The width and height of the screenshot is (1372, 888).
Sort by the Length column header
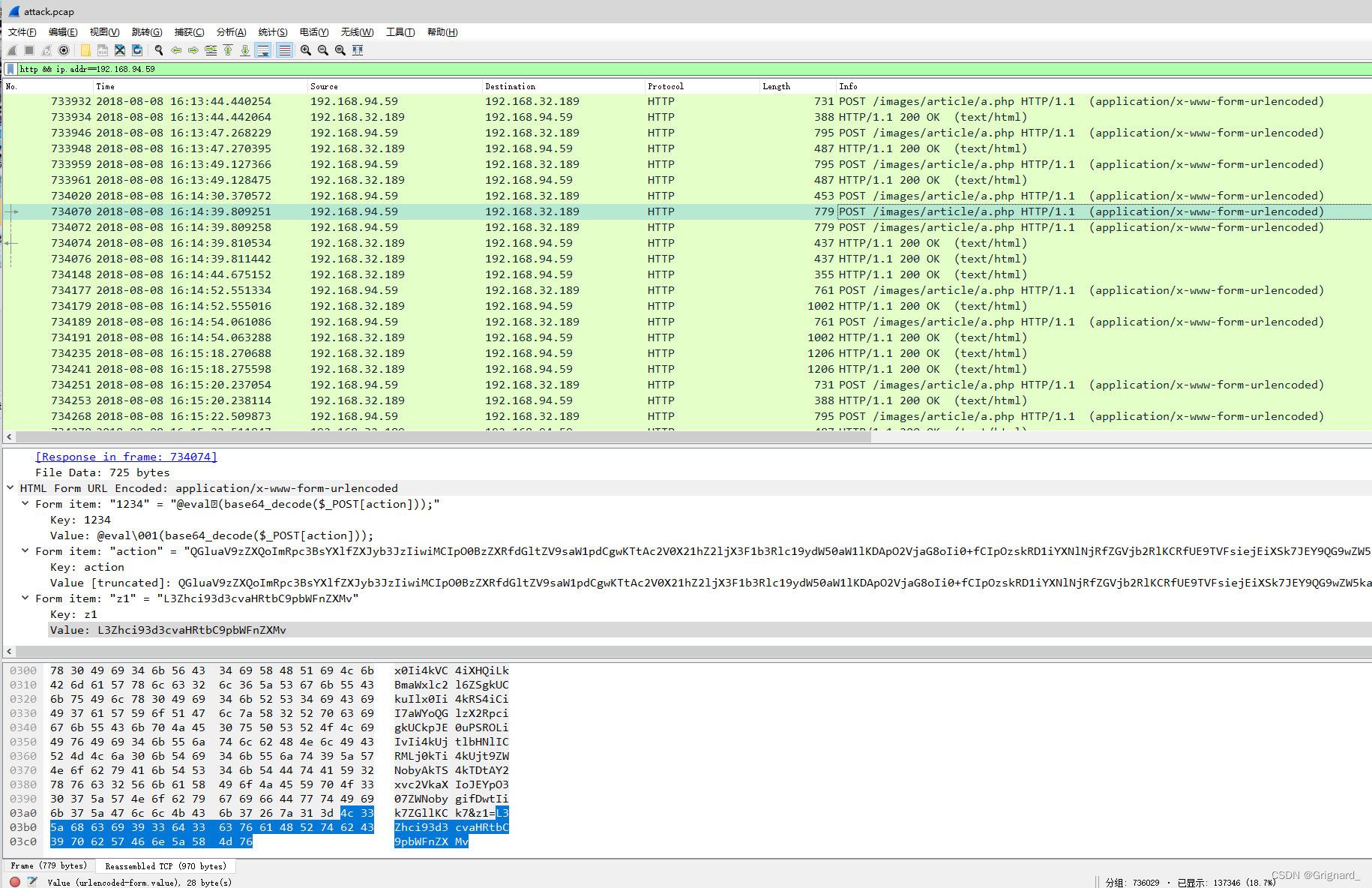pyautogui.click(x=798, y=86)
